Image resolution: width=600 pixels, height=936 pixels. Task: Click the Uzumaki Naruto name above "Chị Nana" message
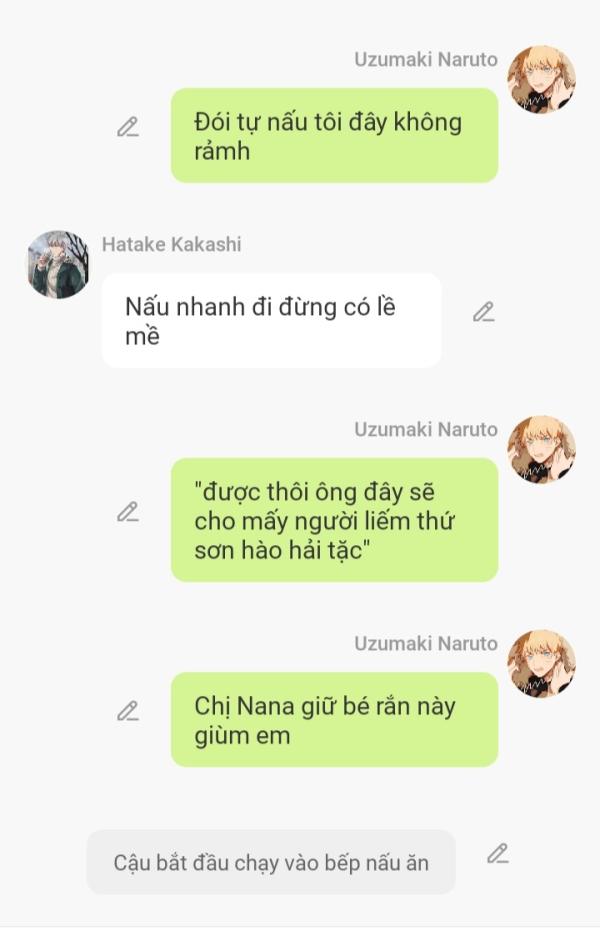click(426, 644)
